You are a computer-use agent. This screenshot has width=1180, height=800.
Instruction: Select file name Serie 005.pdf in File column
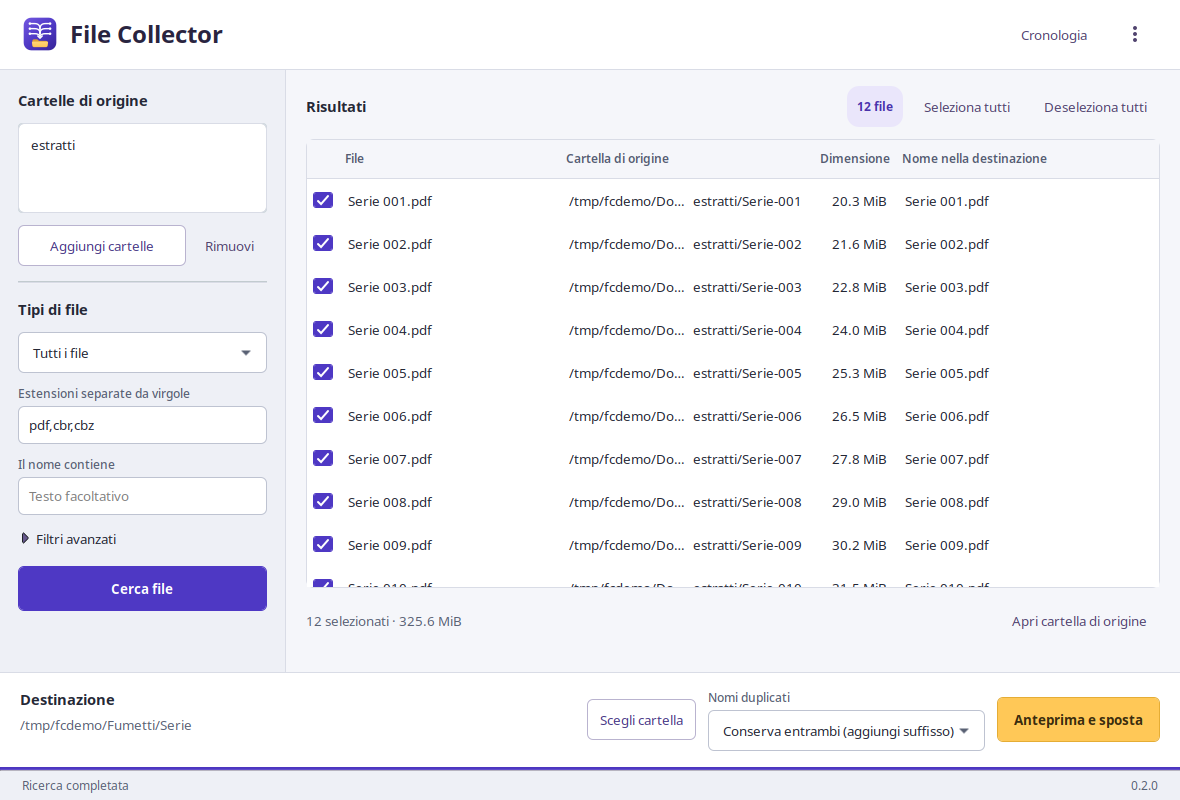point(390,373)
